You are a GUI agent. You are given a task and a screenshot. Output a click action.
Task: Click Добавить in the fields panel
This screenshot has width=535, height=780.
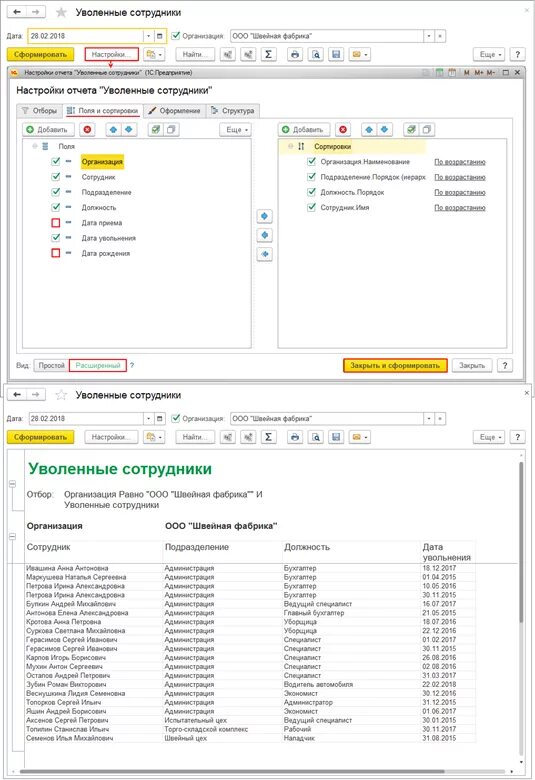(48, 129)
